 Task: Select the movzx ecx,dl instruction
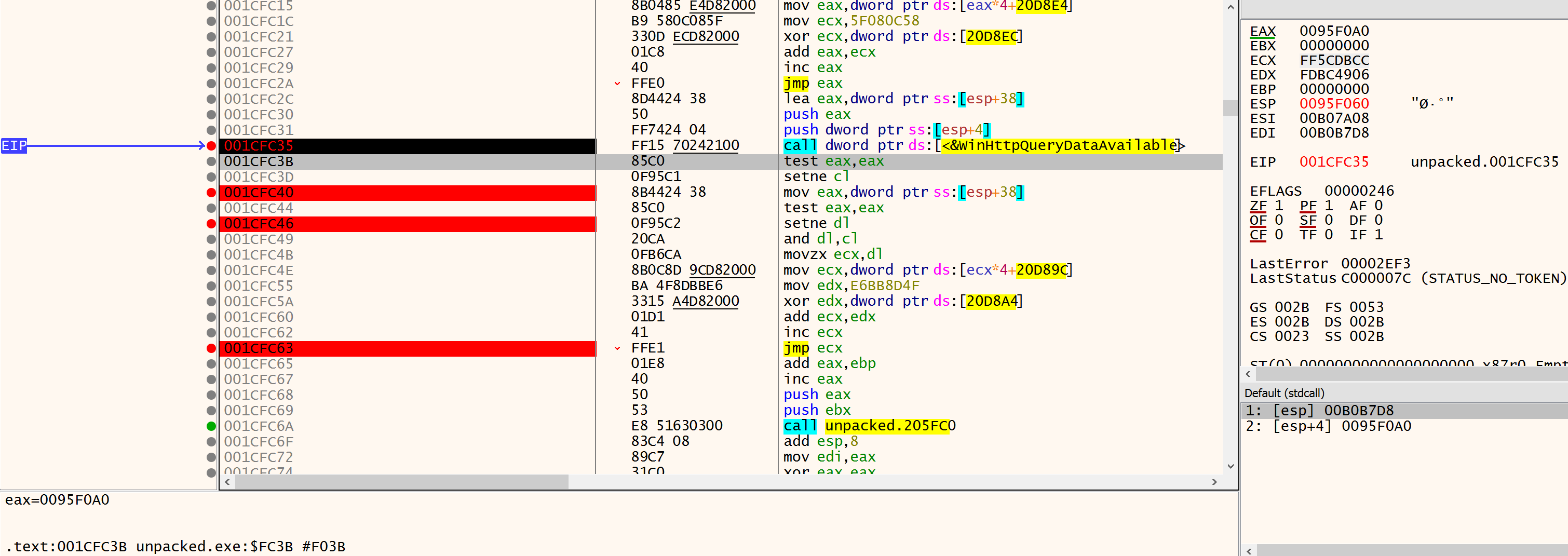(833, 254)
